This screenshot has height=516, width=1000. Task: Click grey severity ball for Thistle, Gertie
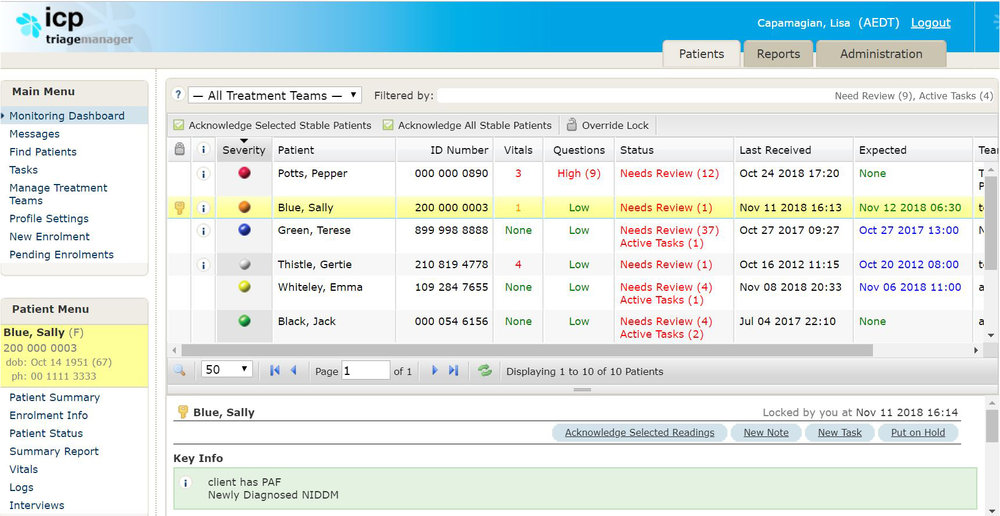coord(244,265)
